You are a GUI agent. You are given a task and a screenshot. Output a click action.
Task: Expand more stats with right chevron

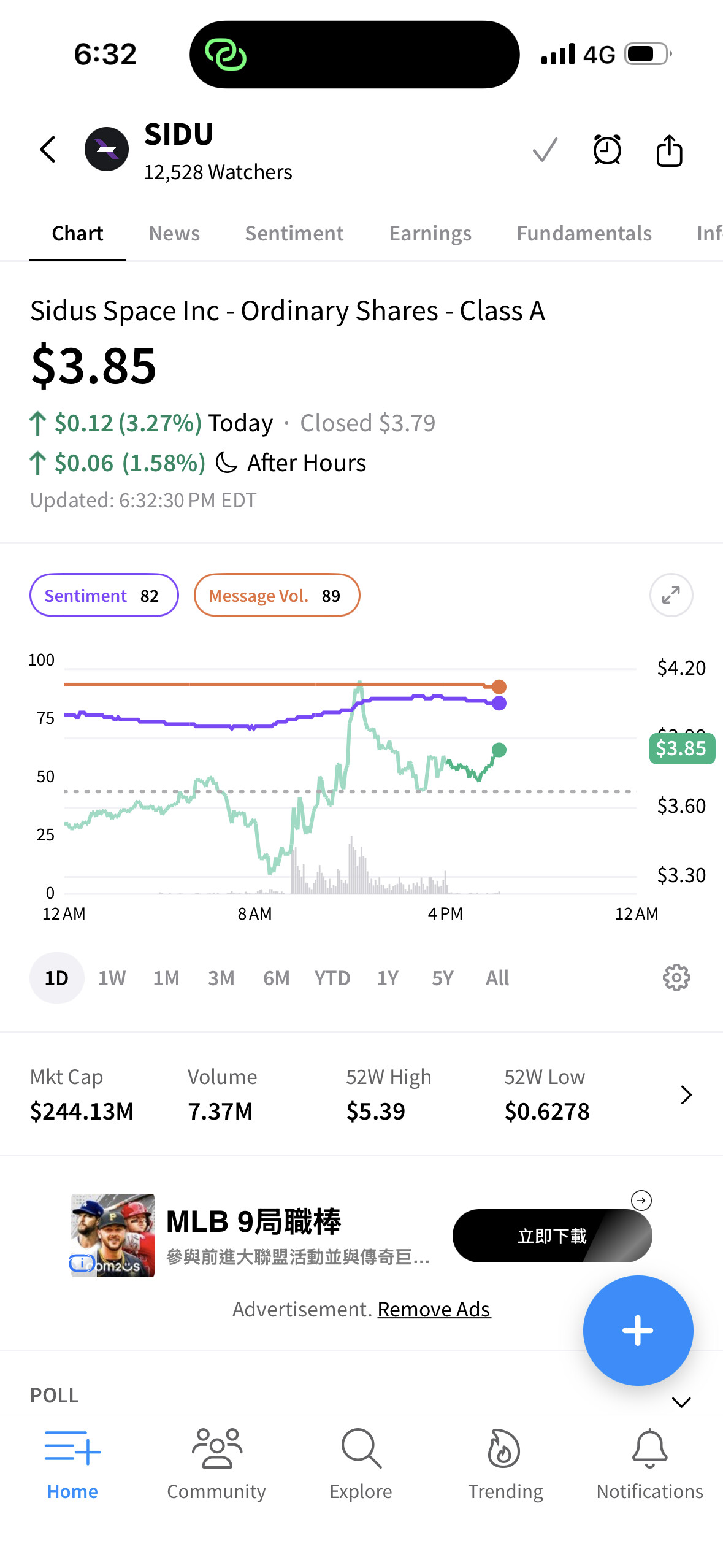click(686, 1095)
